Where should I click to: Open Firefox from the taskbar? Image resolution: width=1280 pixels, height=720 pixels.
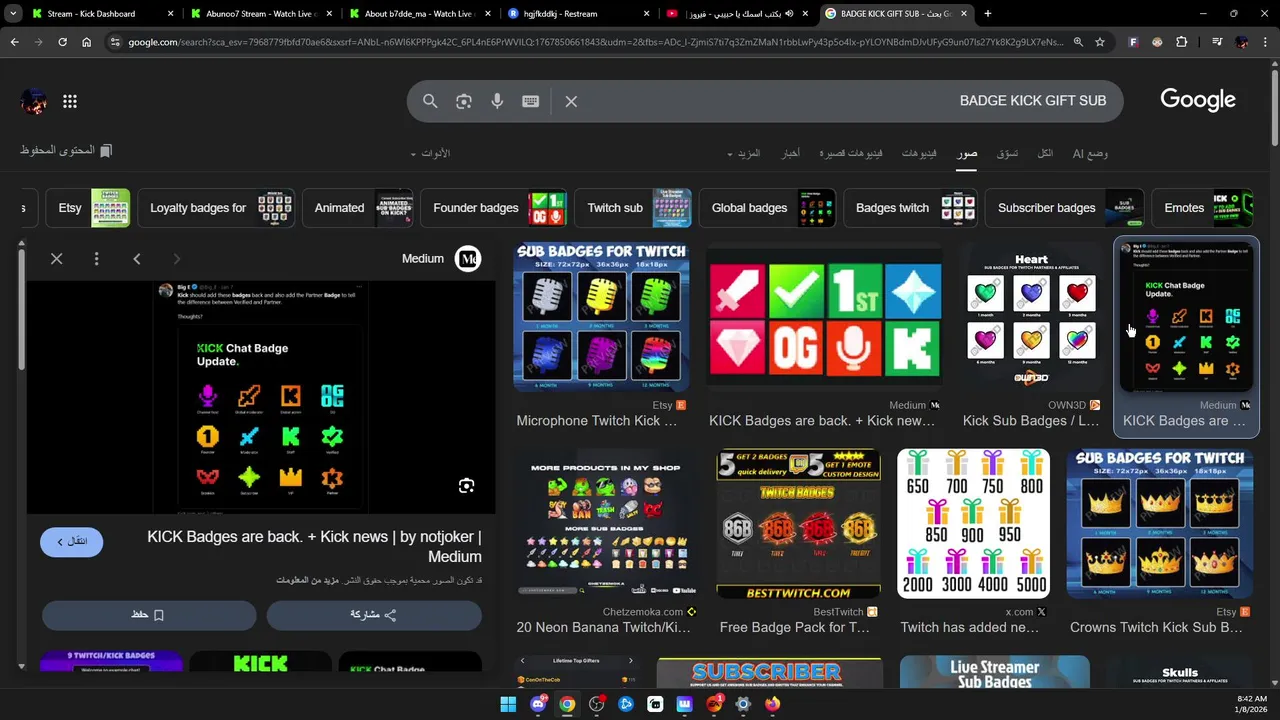click(x=772, y=704)
